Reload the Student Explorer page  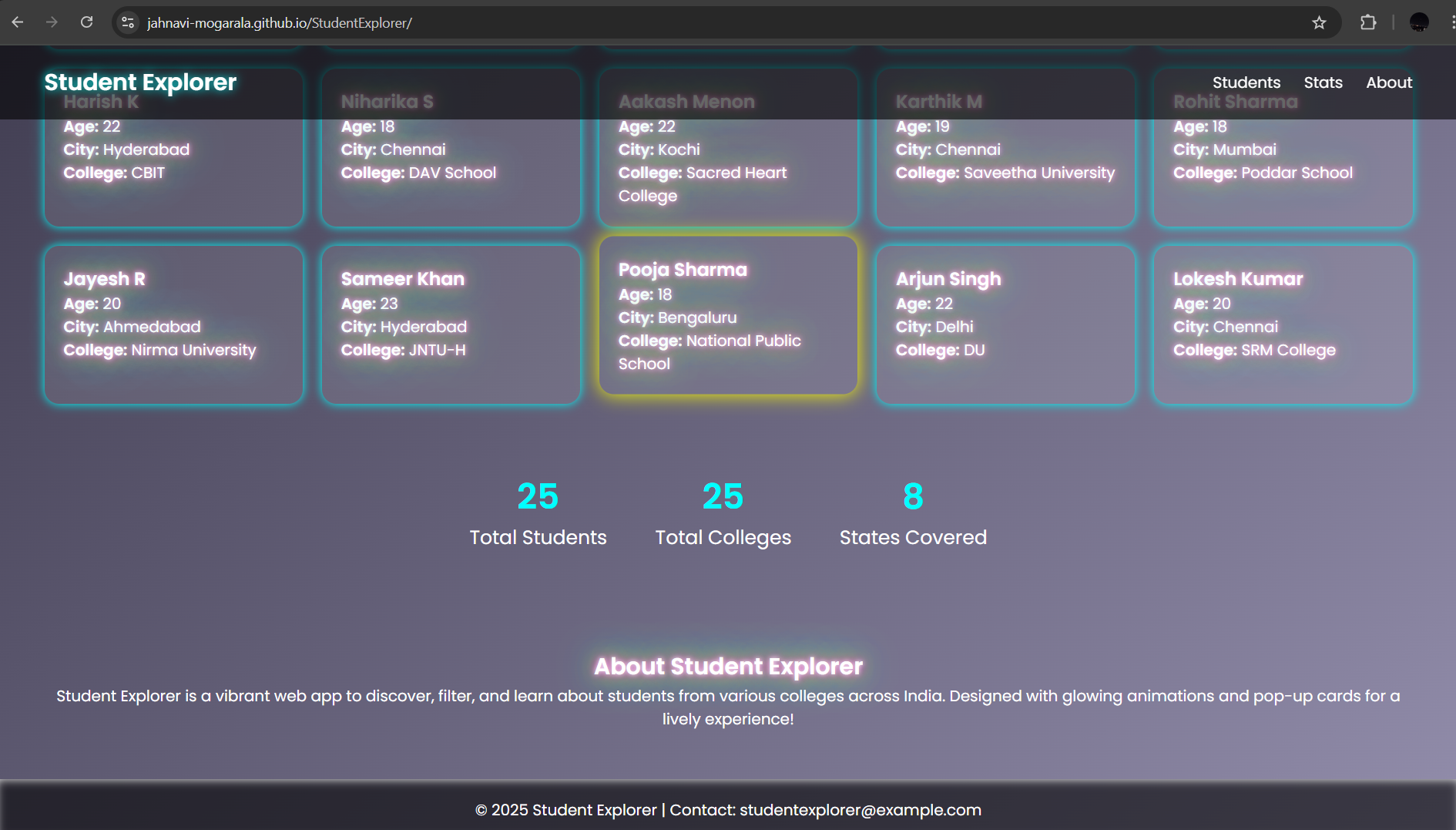pyautogui.click(x=86, y=22)
